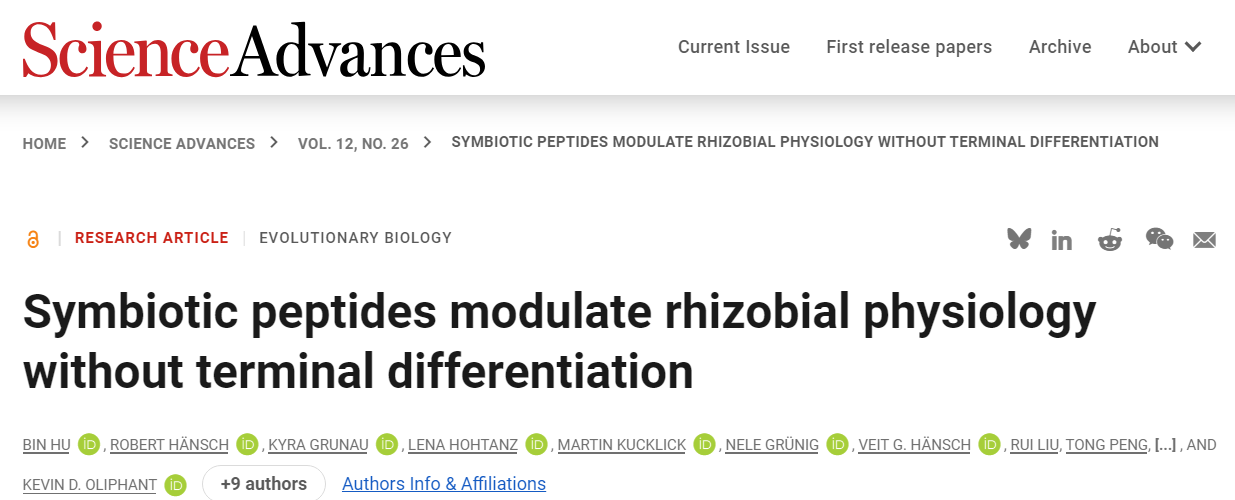Expand the +9 authors list
1235x500 pixels.
[264, 483]
